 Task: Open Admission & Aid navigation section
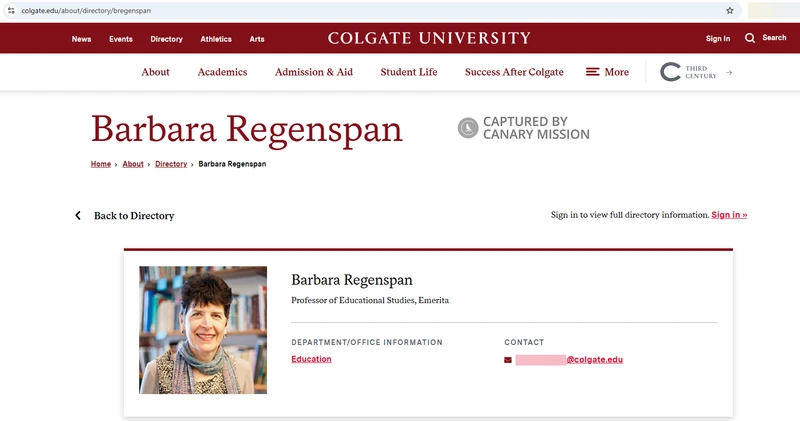pos(314,72)
